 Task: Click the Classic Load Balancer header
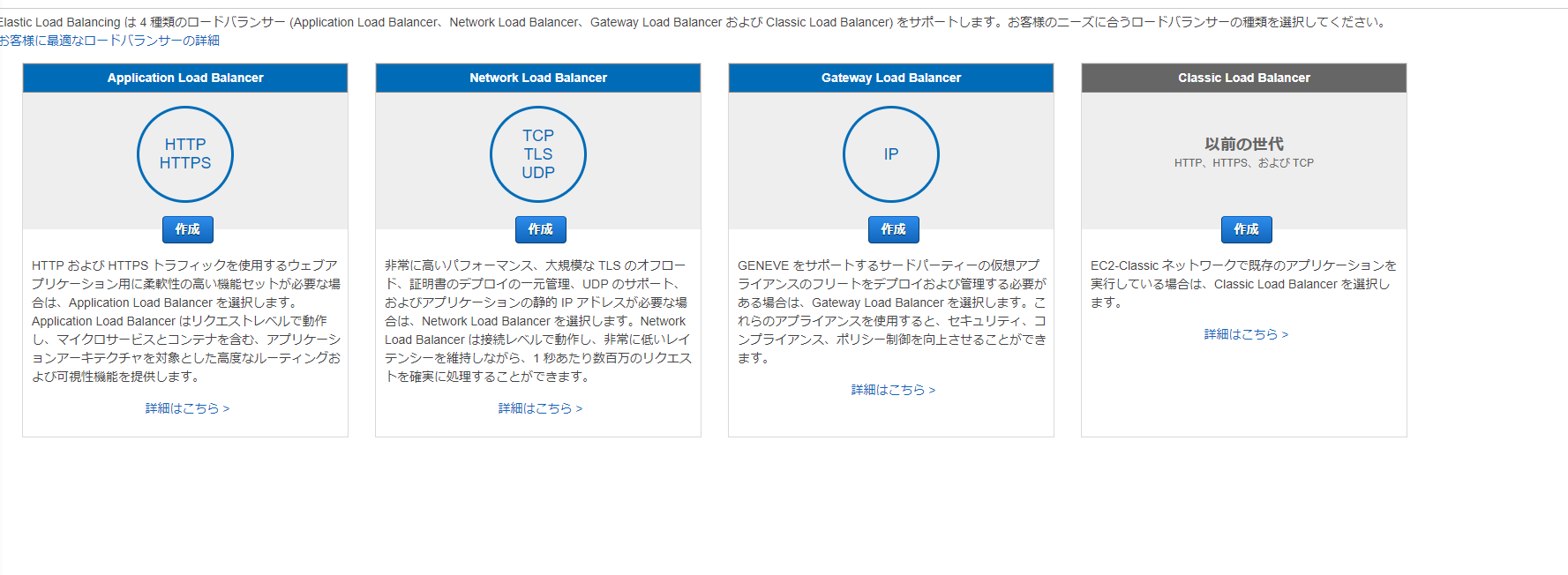click(1244, 78)
